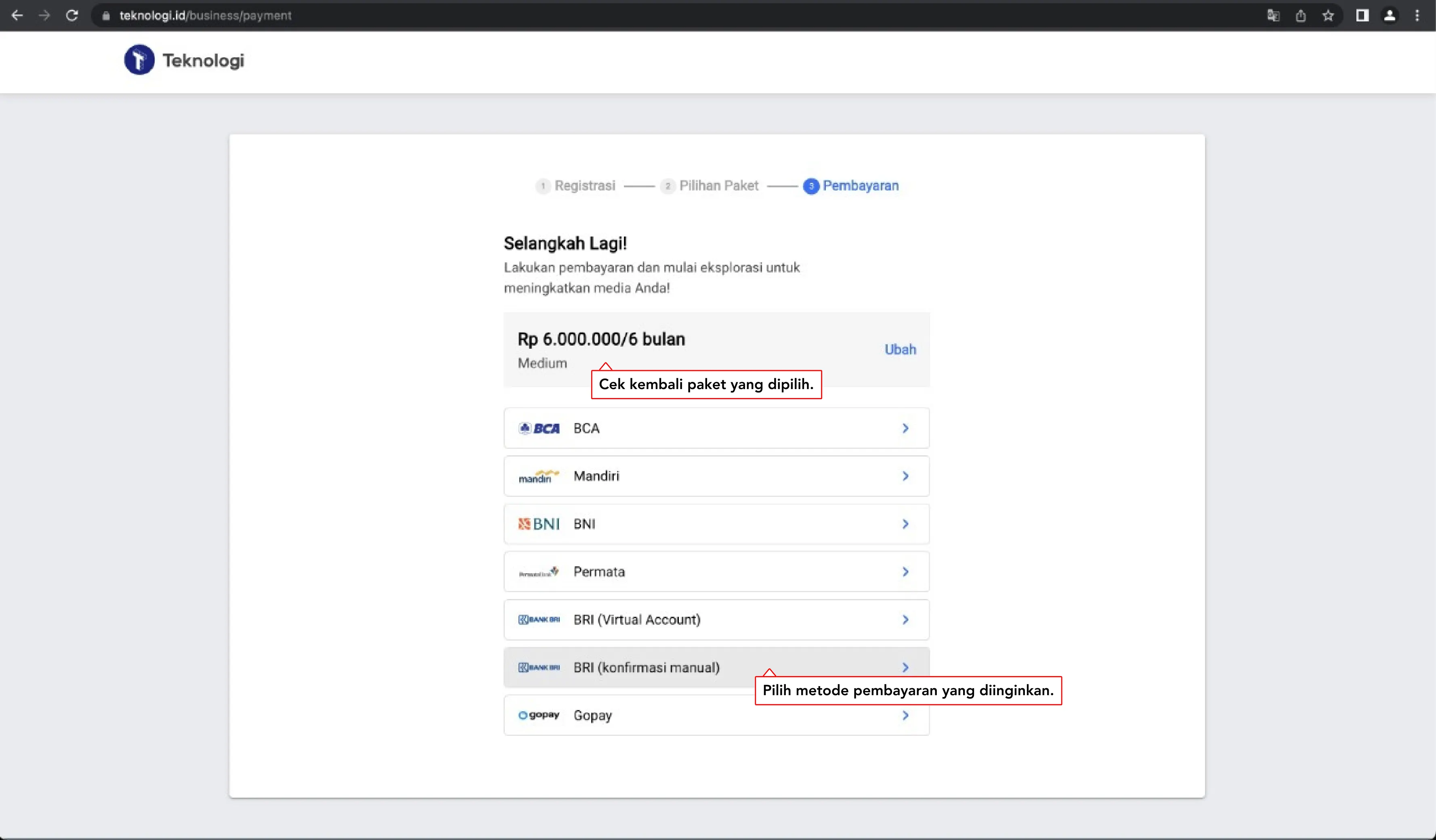Screen dimensions: 1436x840
Task: Open browser three-dot menu
Action: tap(1417, 15)
